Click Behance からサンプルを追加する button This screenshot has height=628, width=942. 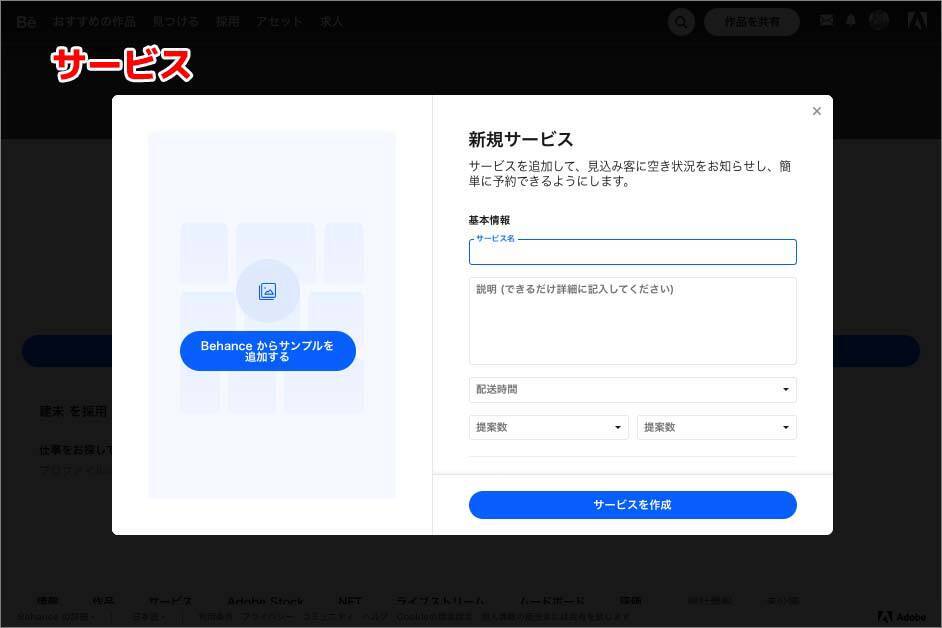[268, 351]
